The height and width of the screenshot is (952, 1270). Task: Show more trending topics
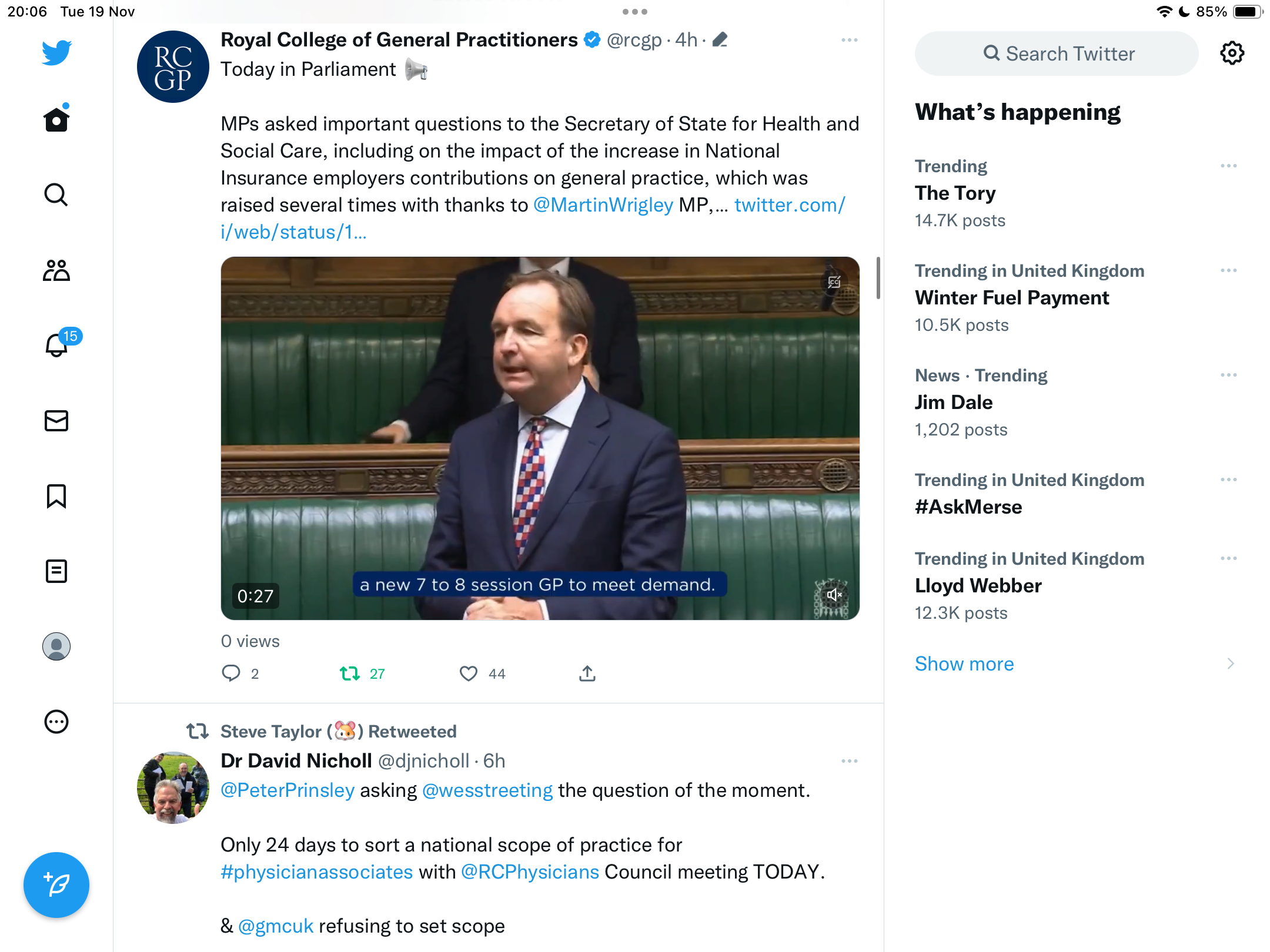964,663
